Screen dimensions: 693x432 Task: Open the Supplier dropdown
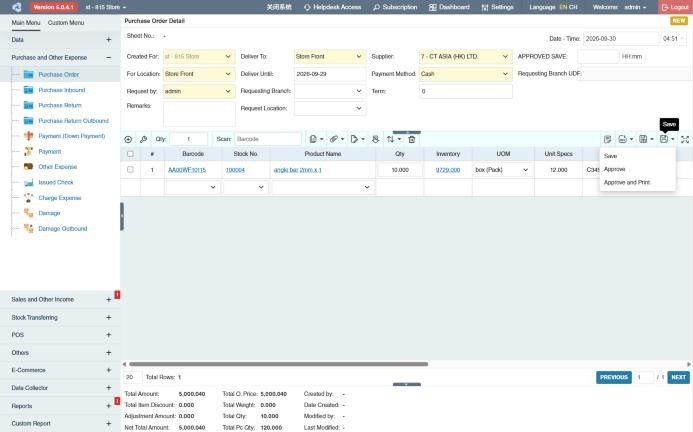(x=465, y=57)
